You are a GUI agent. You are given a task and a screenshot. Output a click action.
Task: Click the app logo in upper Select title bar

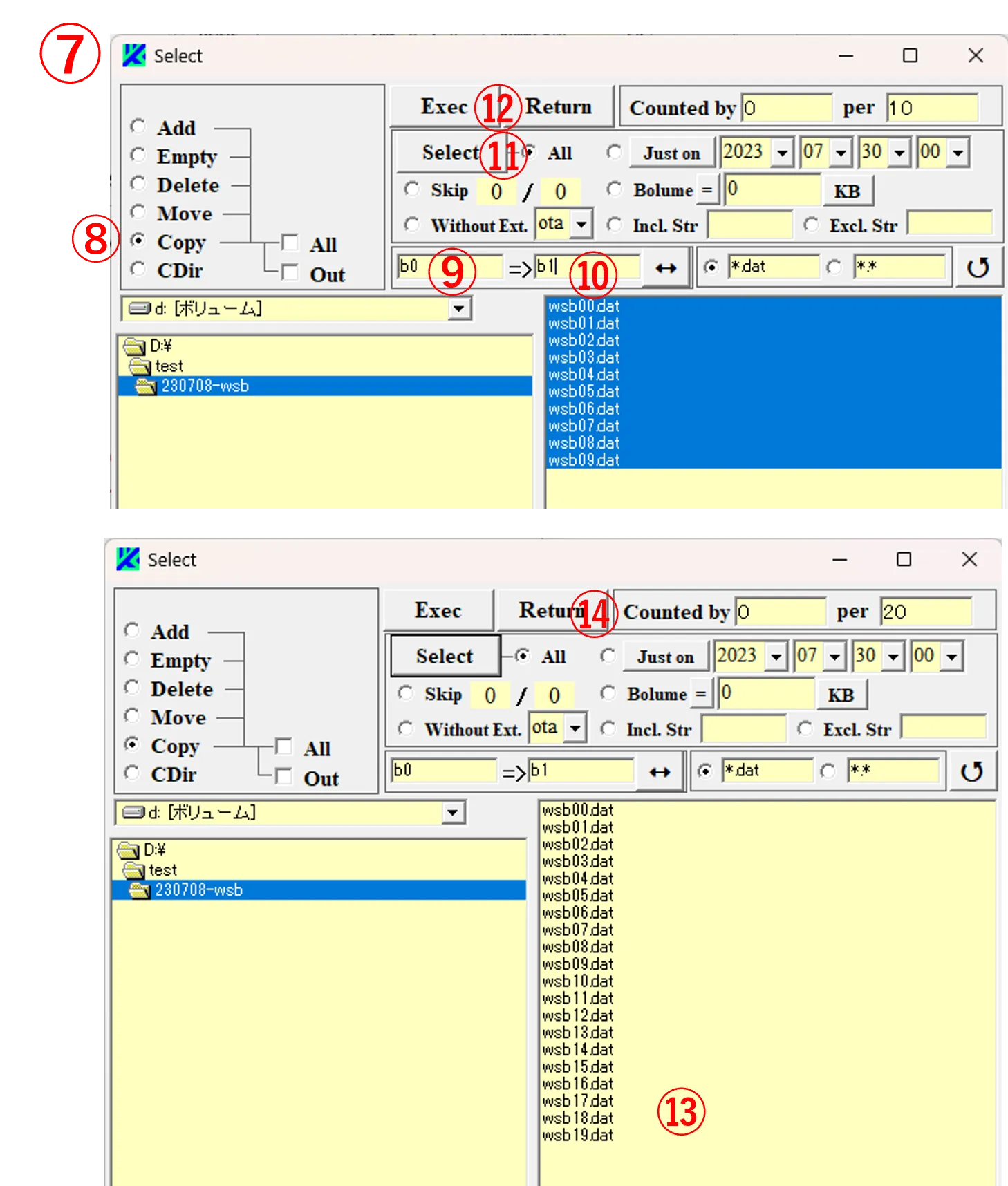pos(134,55)
